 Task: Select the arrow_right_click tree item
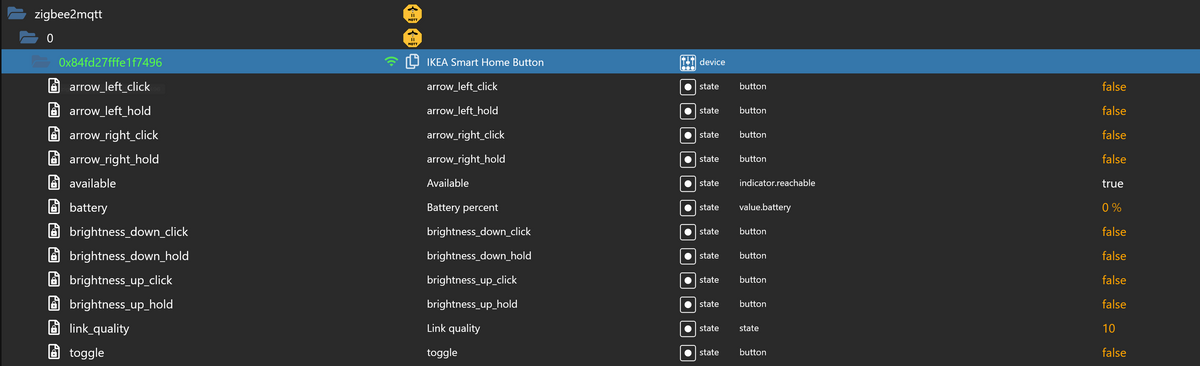[x=113, y=135]
